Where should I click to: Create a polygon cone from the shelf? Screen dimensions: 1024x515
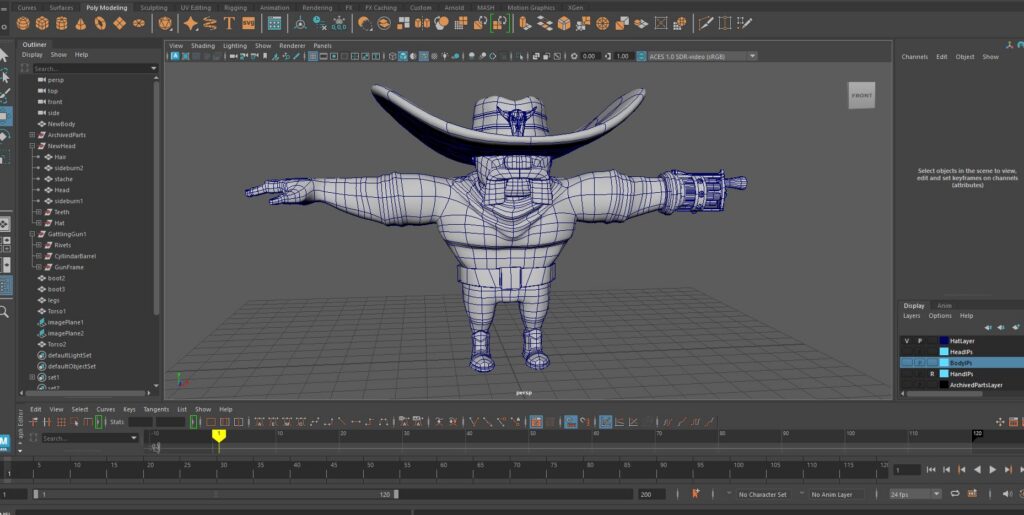[81, 23]
